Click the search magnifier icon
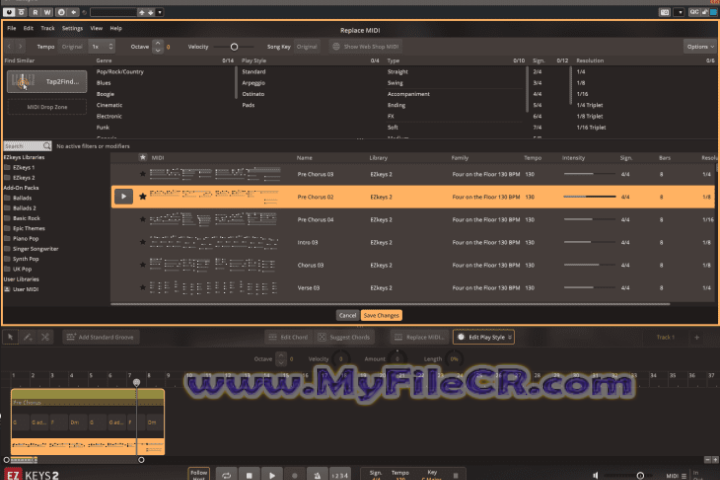The height and width of the screenshot is (480, 720). coord(46,146)
